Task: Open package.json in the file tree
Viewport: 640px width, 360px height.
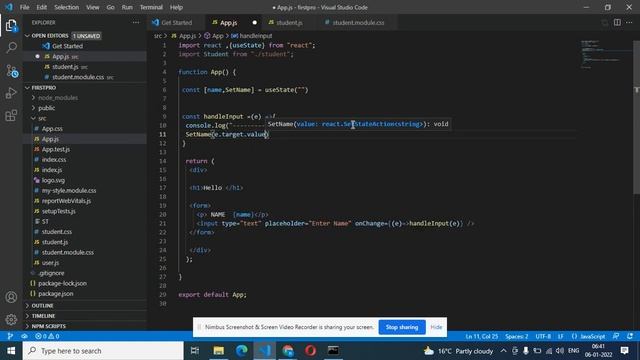Action: tap(56, 294)
